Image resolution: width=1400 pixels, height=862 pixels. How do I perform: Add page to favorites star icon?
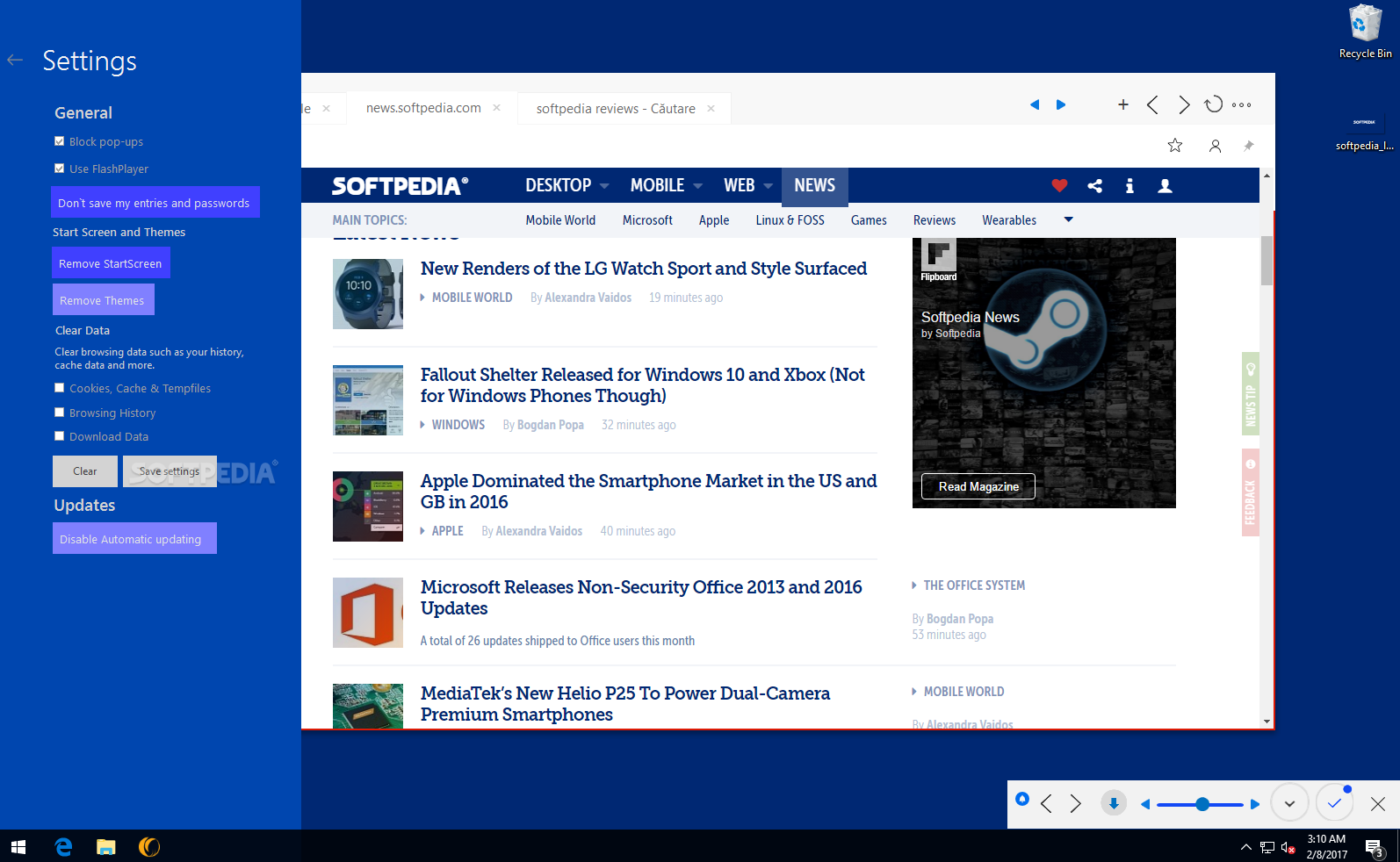coord(1175,146)
